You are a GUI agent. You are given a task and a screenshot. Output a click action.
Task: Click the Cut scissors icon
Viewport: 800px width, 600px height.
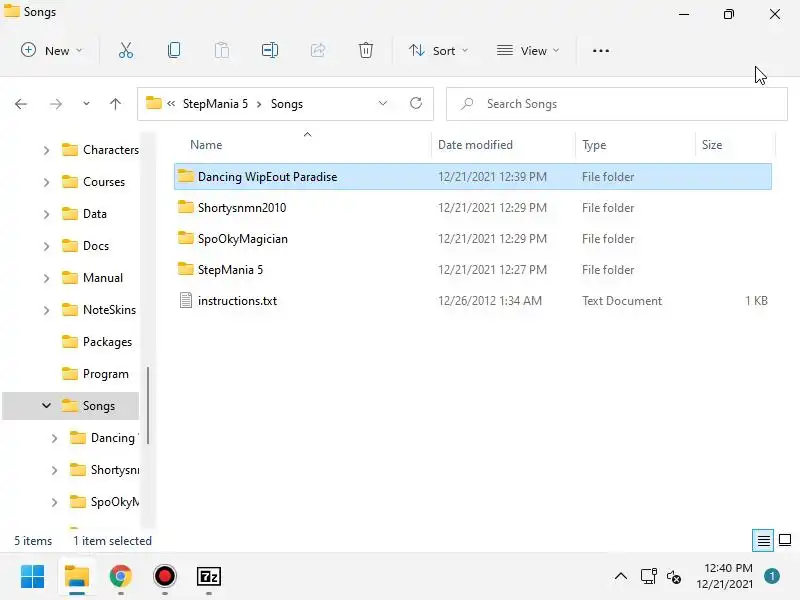click(x=126, y=51)
